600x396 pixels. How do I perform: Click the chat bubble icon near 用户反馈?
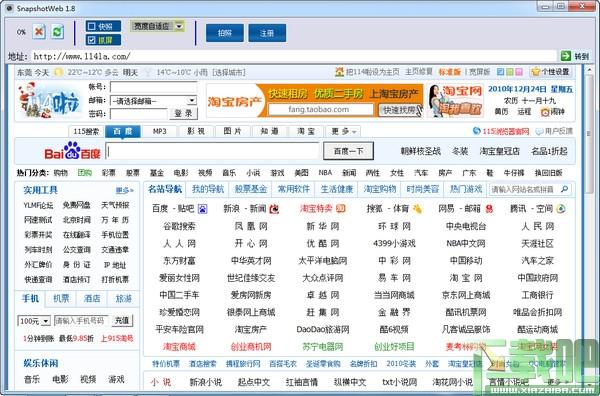tap(539, 132)
